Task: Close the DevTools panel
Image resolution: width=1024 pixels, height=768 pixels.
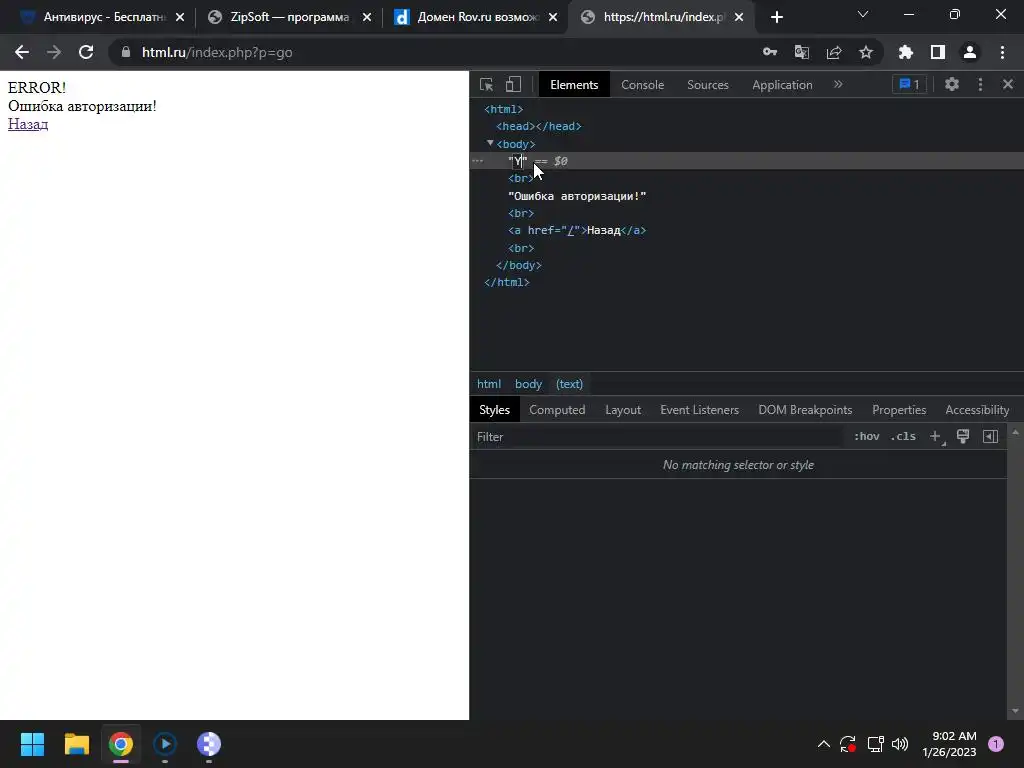Action: click(1008, 84)
